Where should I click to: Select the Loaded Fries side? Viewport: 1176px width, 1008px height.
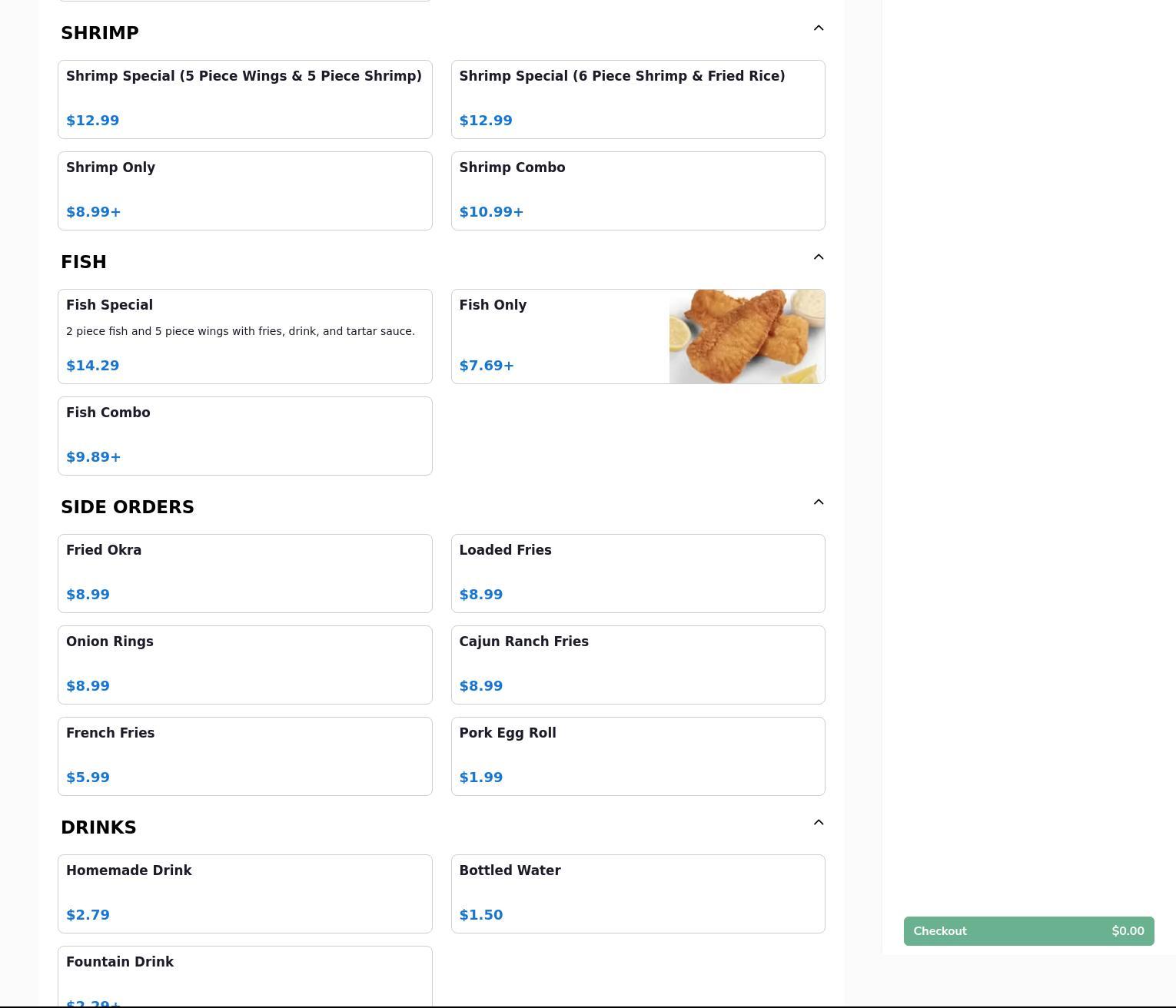(x=637, y=573)
